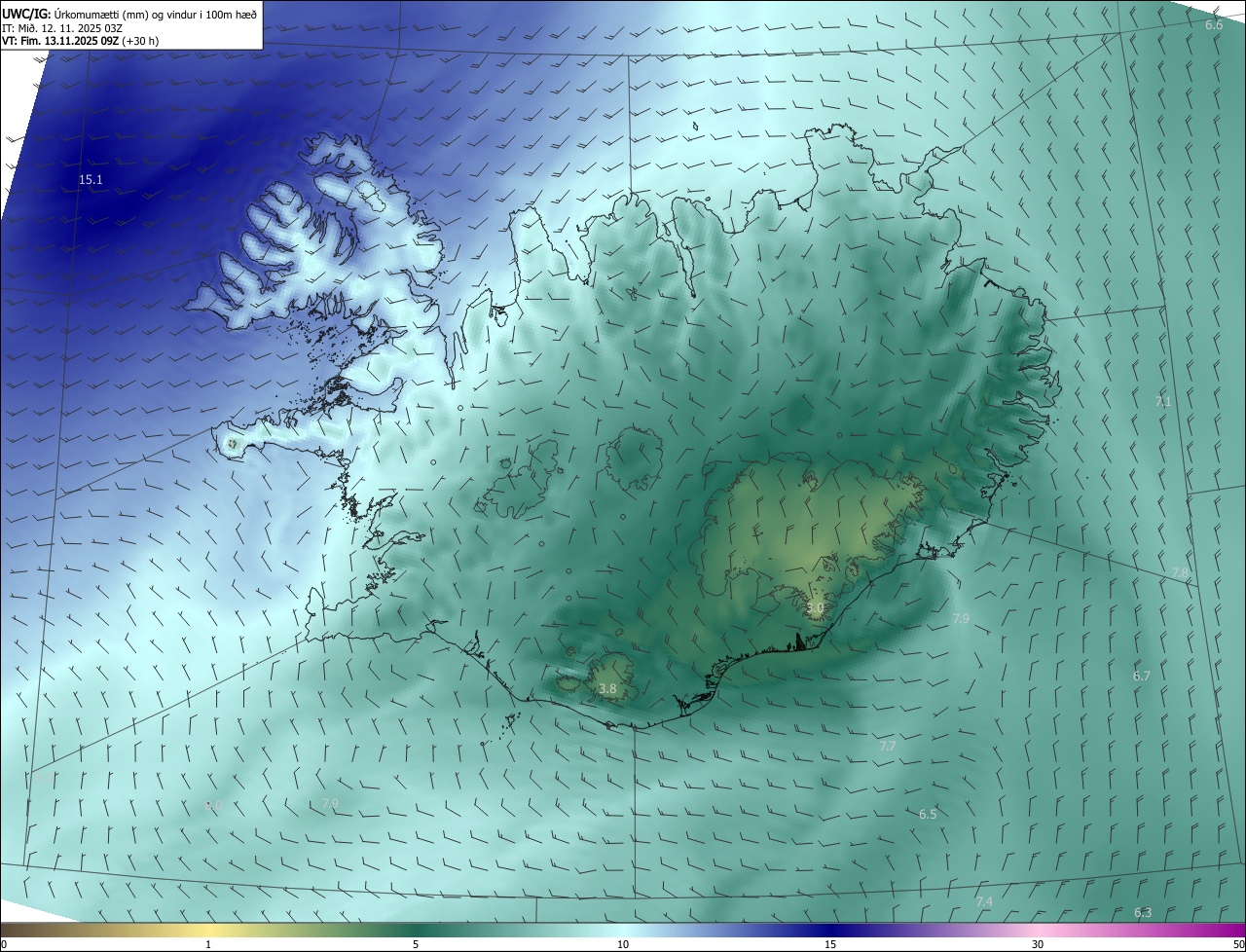Click the 7.8 value label on the map
This screenshot has height=952, width=1246.
[1180, 572]
